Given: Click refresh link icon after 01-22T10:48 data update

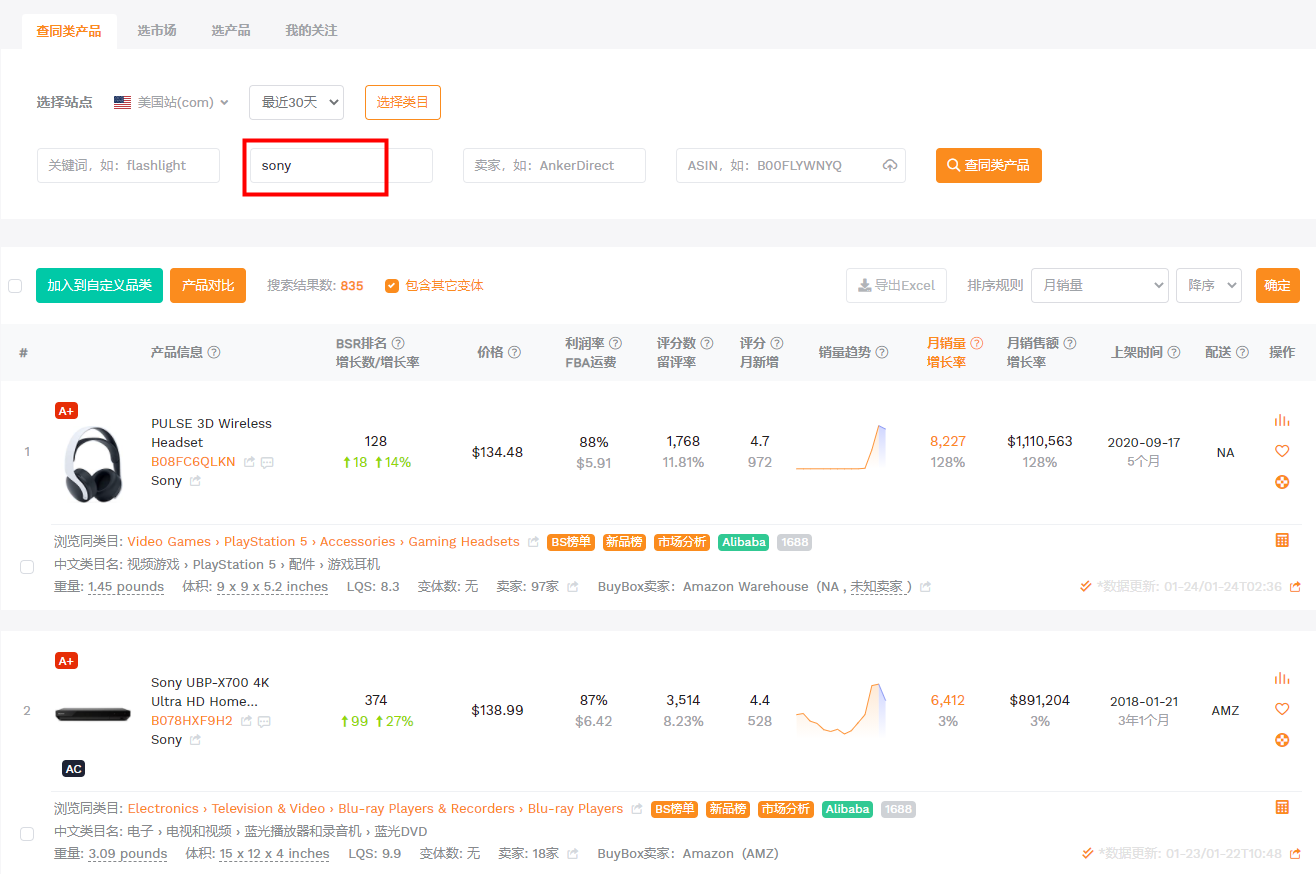Looking at the screenshot, I should (1296, 854).
